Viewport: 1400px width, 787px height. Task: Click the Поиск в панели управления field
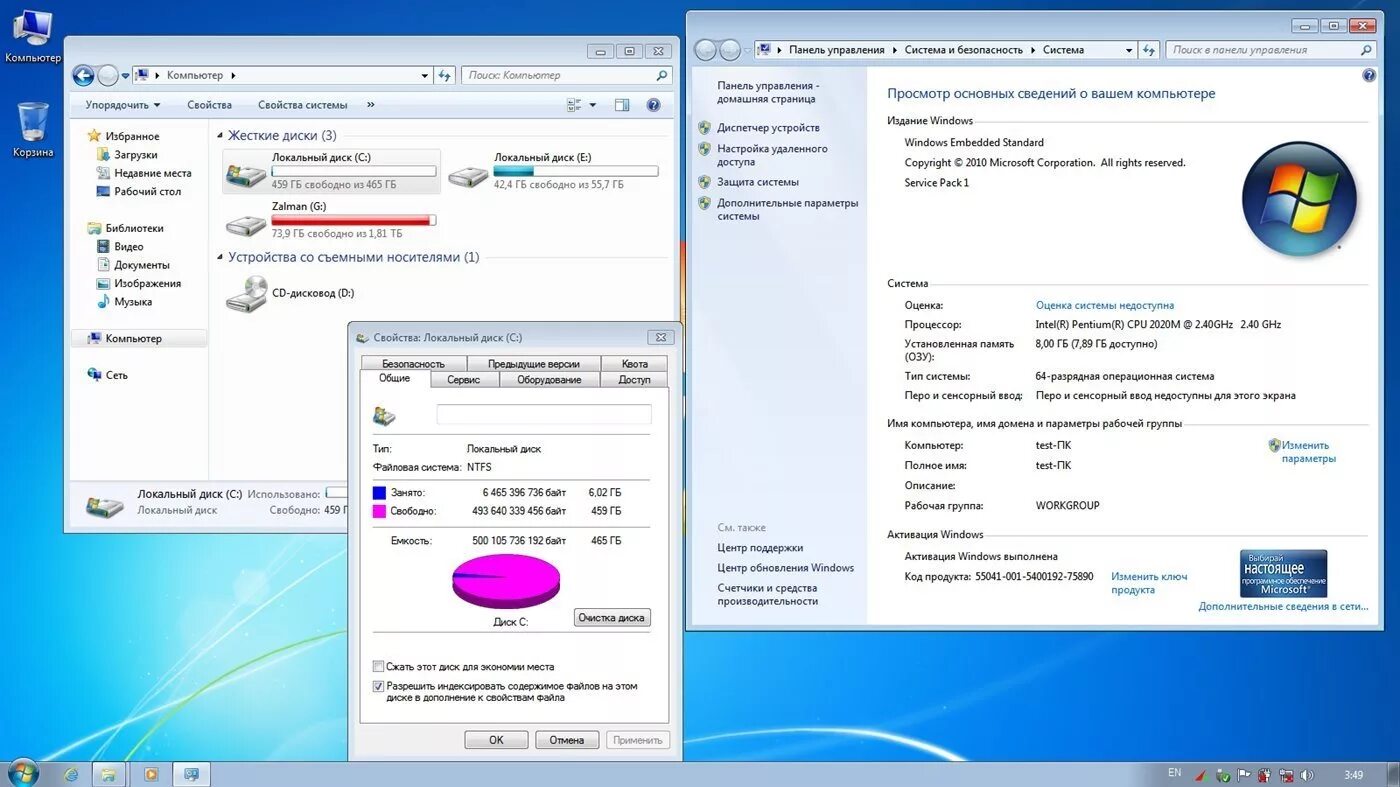1271,50
